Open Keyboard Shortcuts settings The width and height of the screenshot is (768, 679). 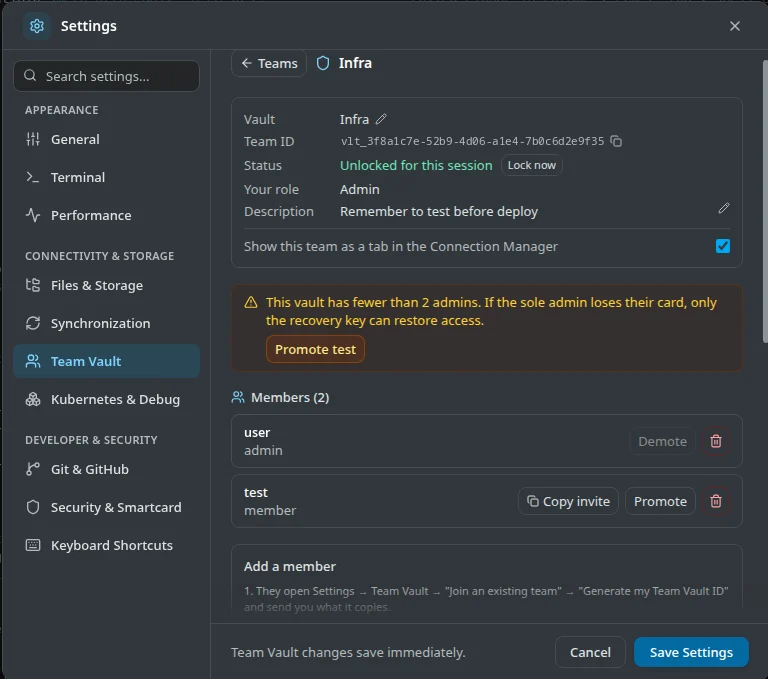point(106,545)
